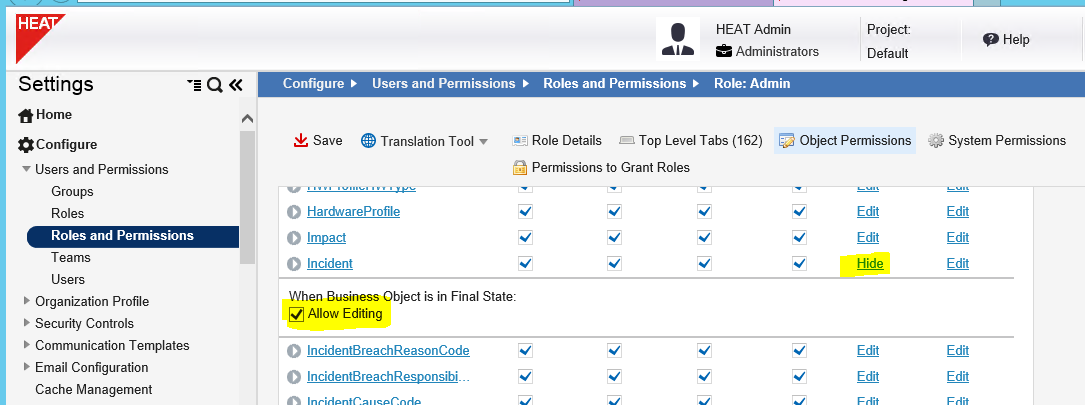
Task: Click the HEAT logo
Action: pyautogui.click(x=37, y=35)
